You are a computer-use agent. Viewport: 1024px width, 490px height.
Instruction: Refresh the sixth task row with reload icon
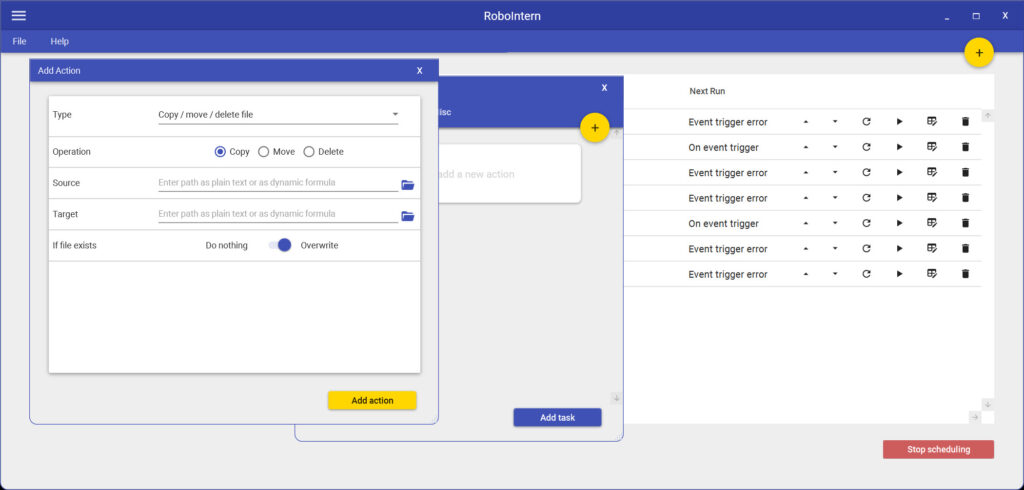point(867,248)
